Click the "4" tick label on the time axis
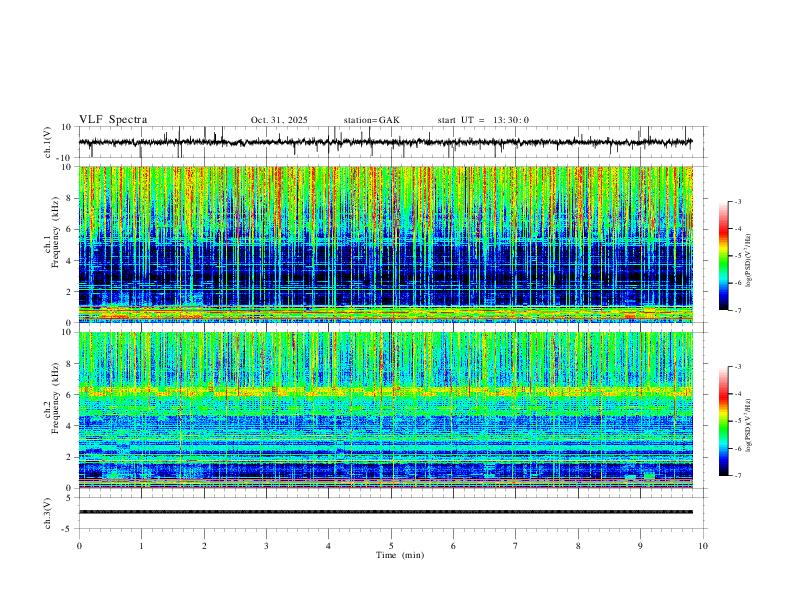The width and height of the screenshot is (792, 612). (329, 546)
